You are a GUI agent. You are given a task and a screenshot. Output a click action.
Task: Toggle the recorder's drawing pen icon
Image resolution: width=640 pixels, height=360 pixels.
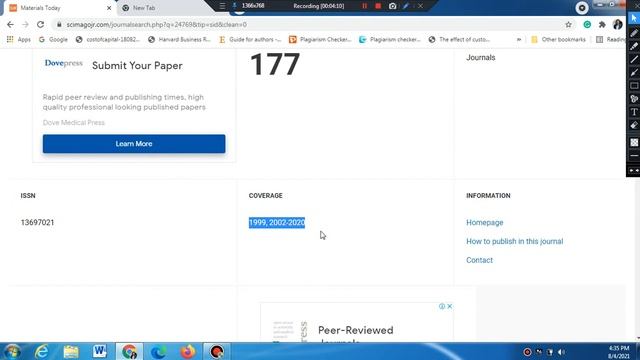tap(406, 6)
